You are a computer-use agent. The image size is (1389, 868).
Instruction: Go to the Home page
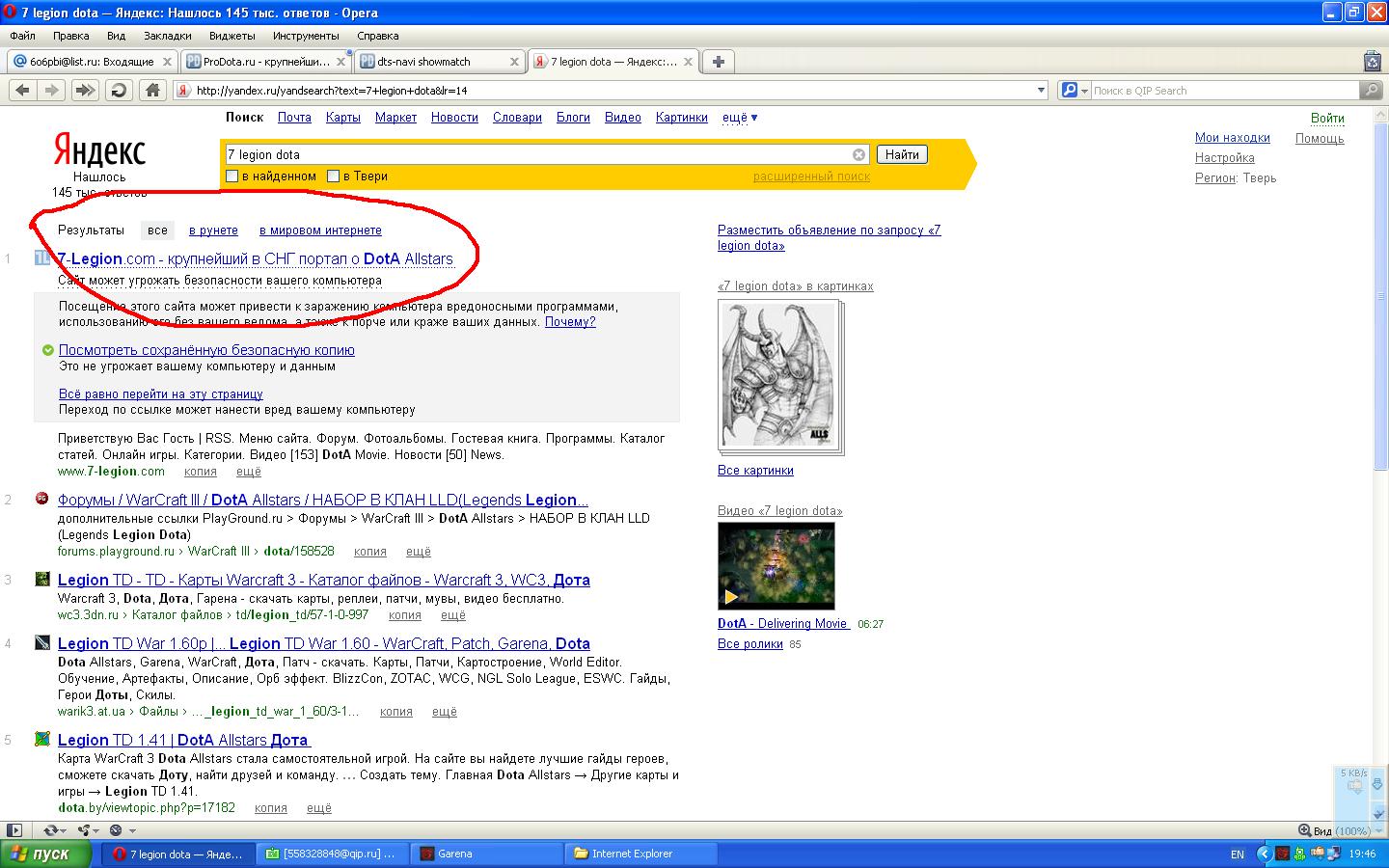[152, 90]
